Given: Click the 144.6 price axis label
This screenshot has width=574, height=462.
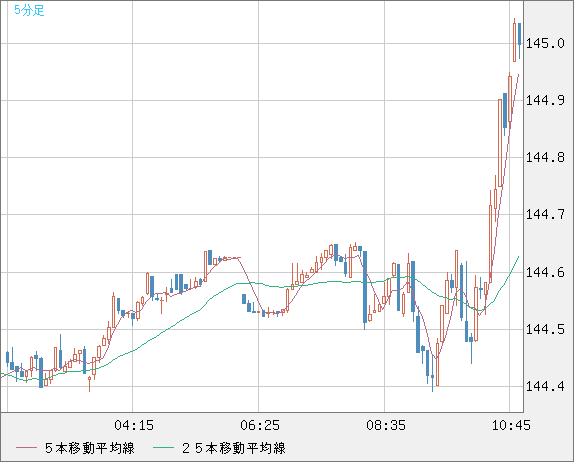Looking at the screenshot, I should coord(545,272).
